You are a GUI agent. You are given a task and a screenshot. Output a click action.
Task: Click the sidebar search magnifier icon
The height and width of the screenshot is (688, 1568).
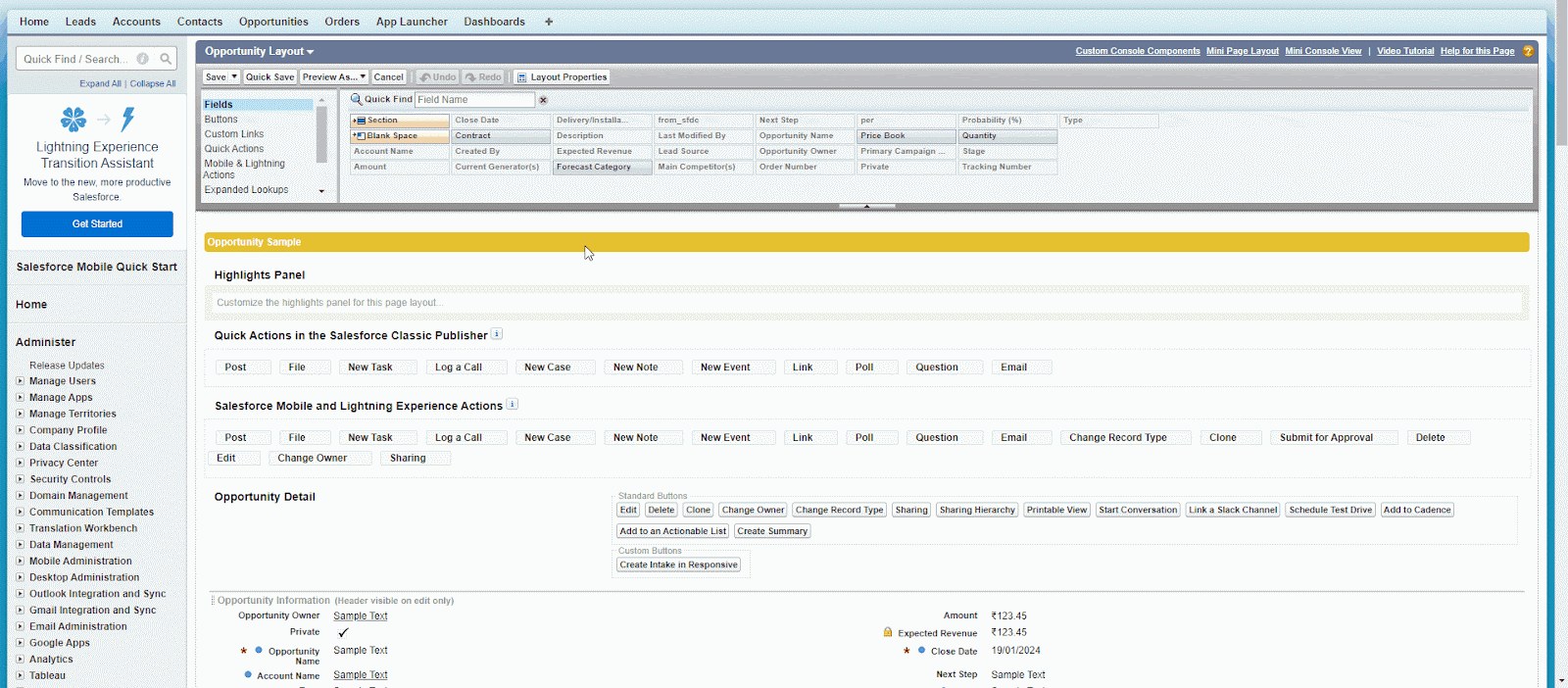pos(166,59)
